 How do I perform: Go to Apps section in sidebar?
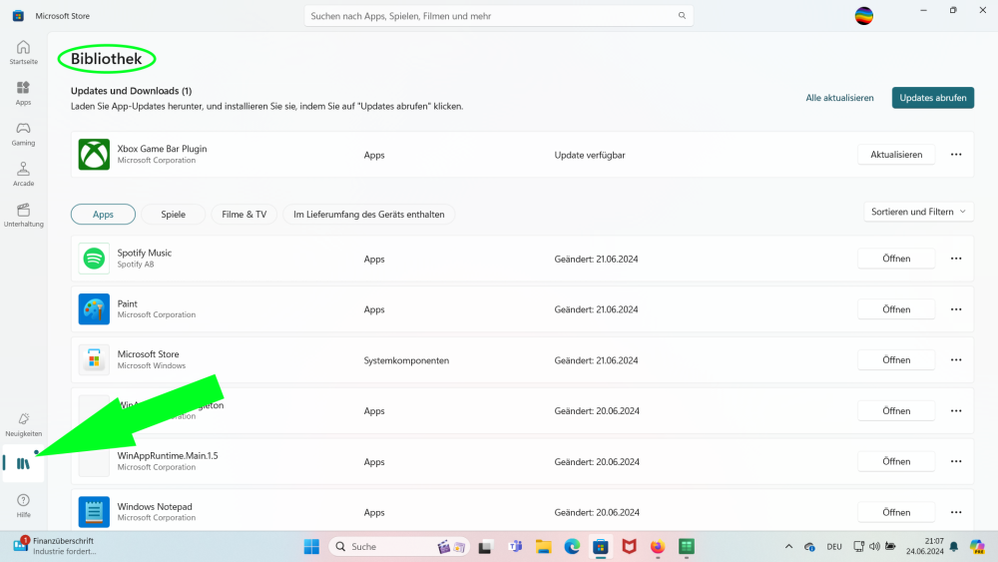tap(23, 92)
